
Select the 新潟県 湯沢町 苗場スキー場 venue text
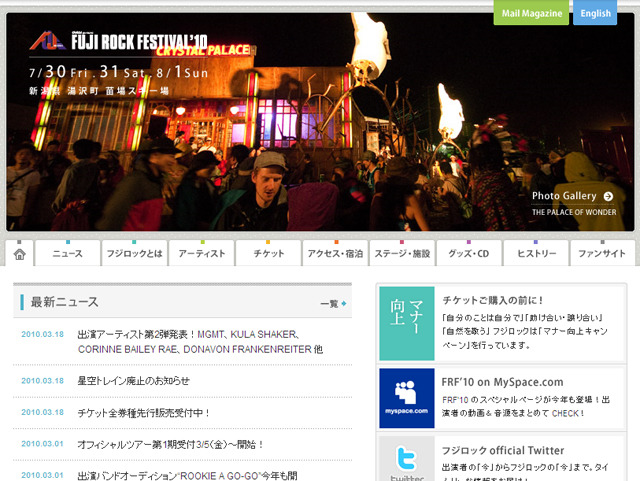pyautogui.click(x=99, y=91)
